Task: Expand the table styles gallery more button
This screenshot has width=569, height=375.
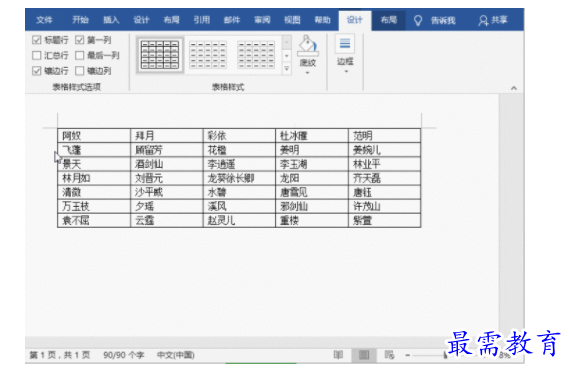Action: tap(287, 69)
